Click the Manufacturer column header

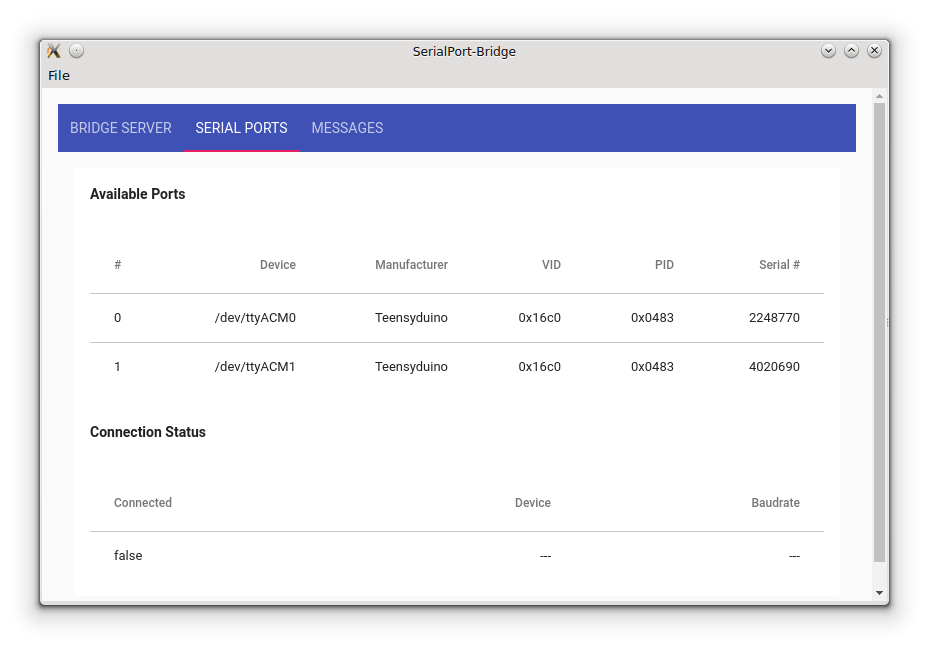411,264
